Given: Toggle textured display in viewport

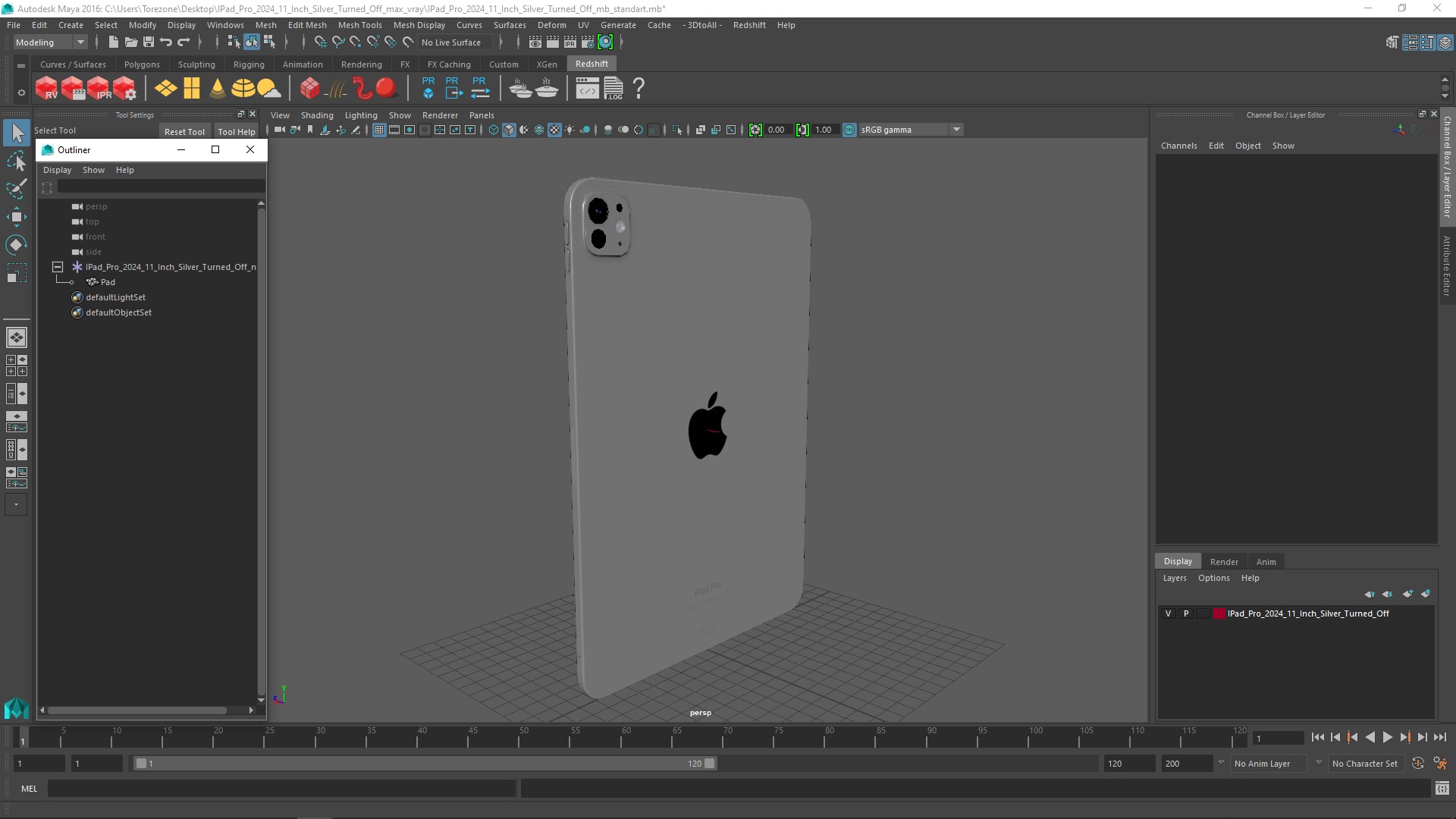Looking at the screenshot, I should click(554, 130).
